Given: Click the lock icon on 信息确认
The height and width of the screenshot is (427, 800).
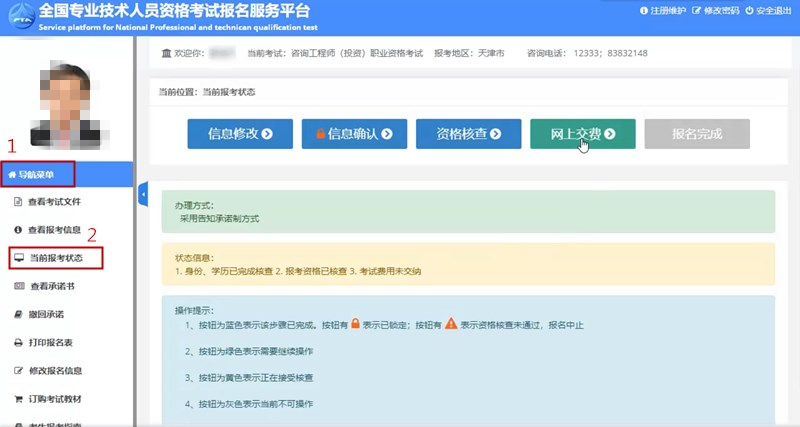Looking at the screenshot, I should (320, 134).
